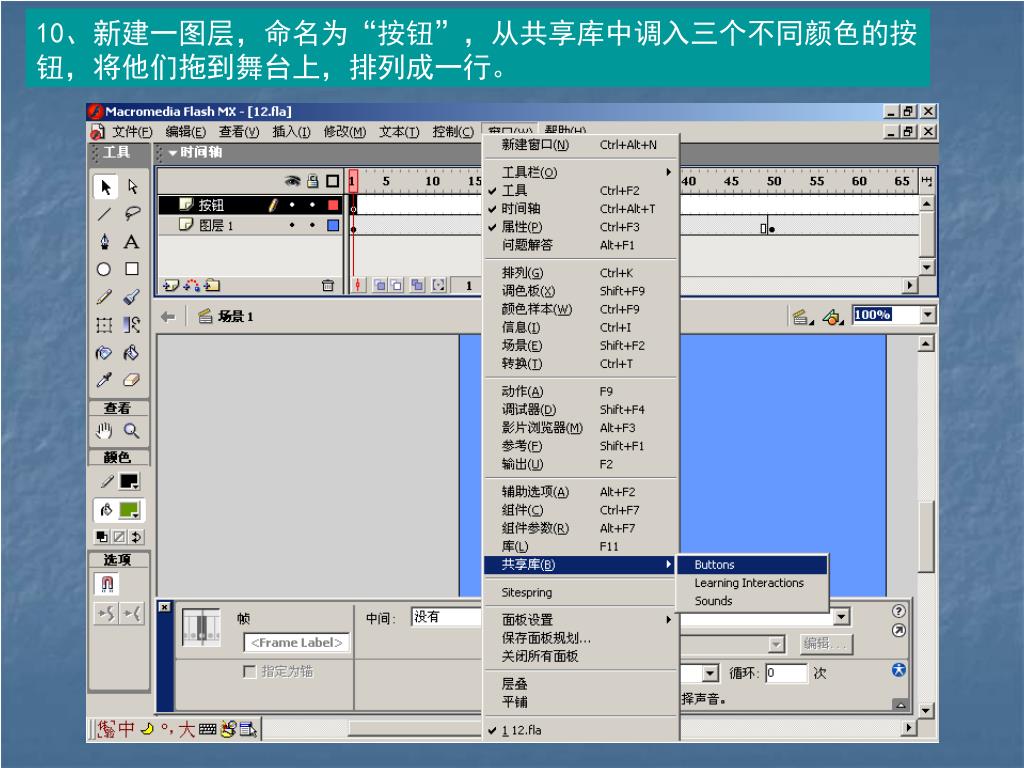Choose Learning Interactions library
The width and height of the screenshot is (1024, 768).
[x=752, y=583]
